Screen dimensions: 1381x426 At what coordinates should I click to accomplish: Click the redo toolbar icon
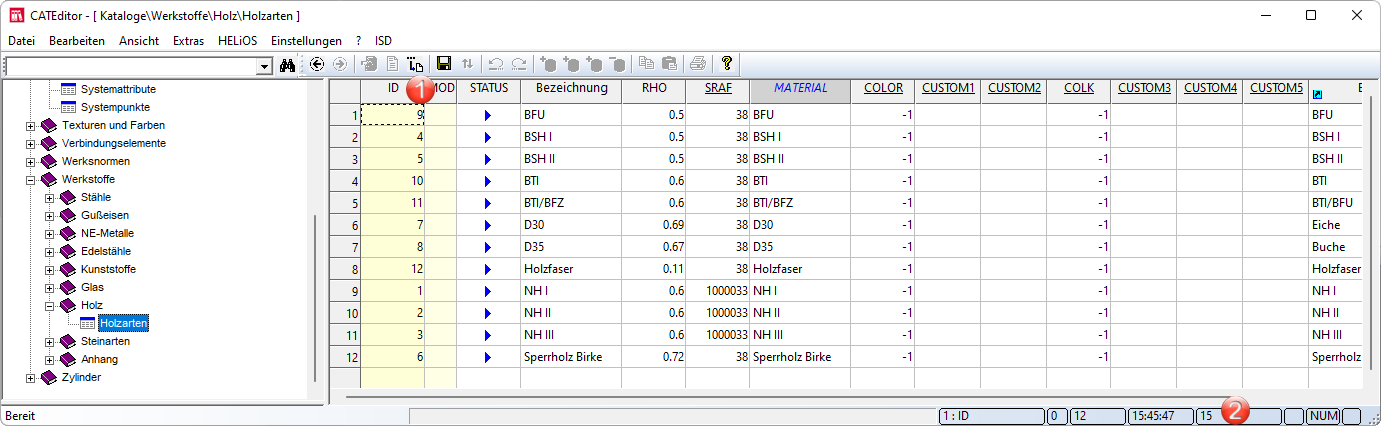click(519, 64)
